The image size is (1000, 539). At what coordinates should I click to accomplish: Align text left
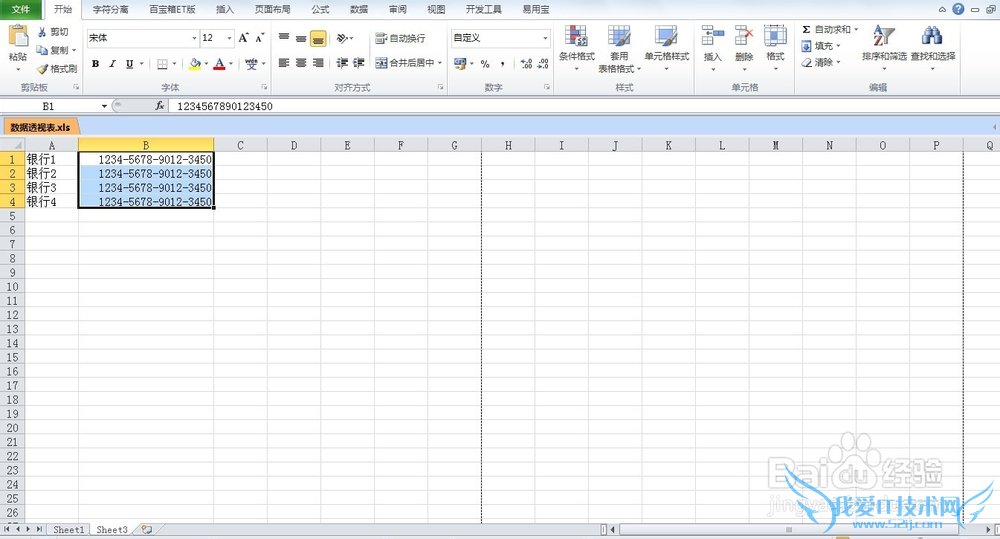284,63
